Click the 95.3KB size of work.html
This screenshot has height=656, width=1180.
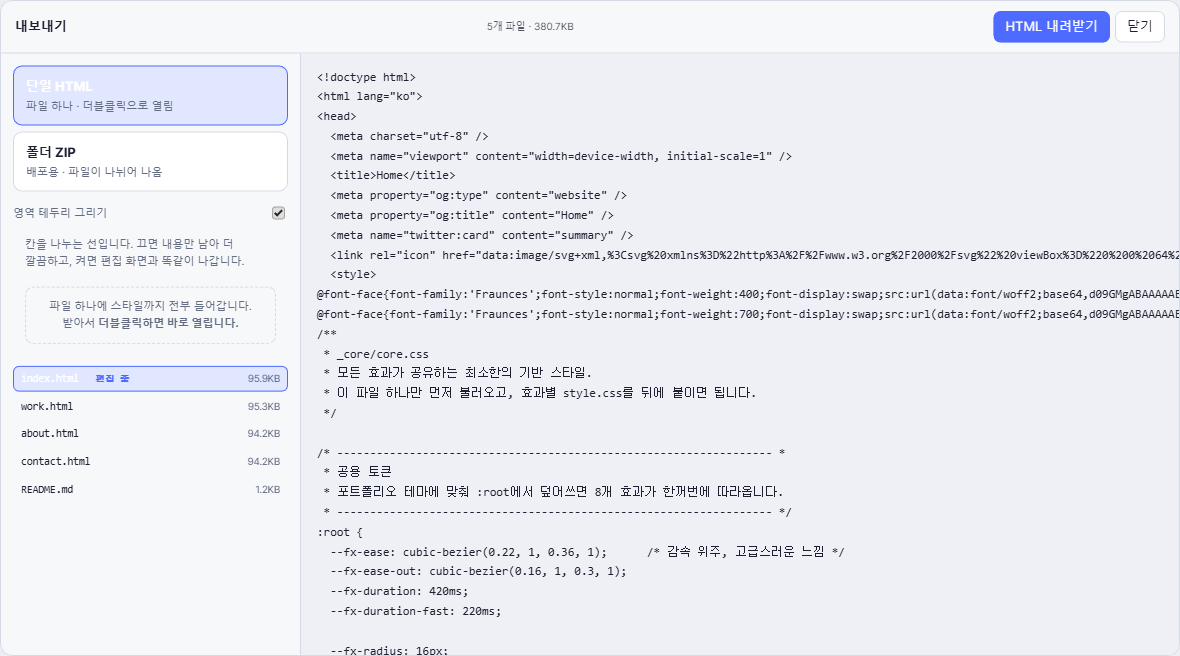pos(263,406)
